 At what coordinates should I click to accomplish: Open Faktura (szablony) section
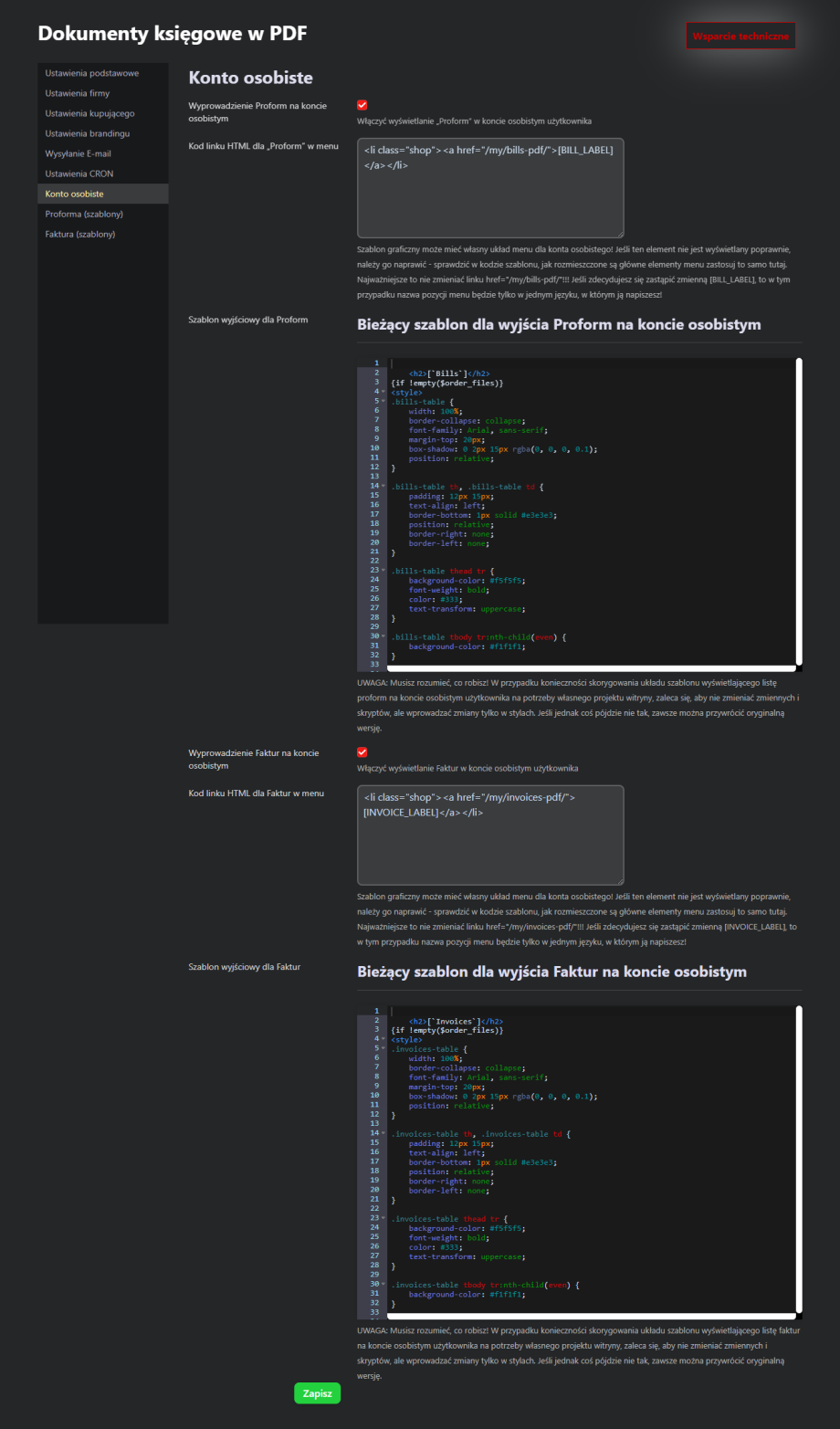click(x=80, y=234)
